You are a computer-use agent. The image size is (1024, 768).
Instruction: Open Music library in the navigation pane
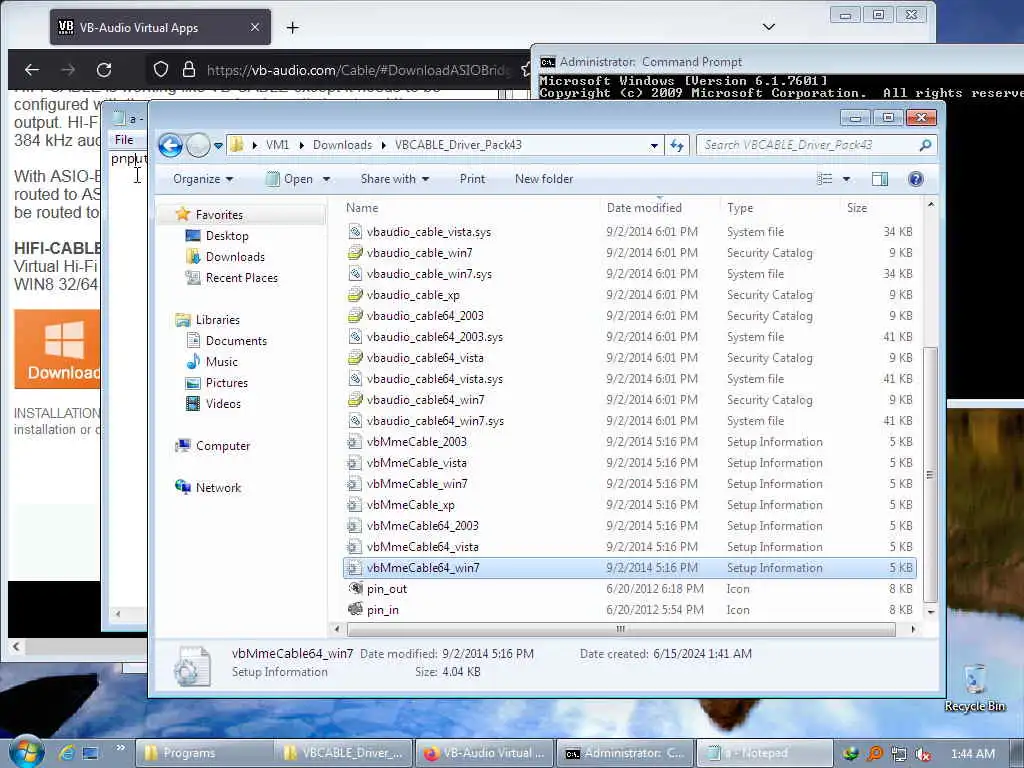tap(221, 362)
